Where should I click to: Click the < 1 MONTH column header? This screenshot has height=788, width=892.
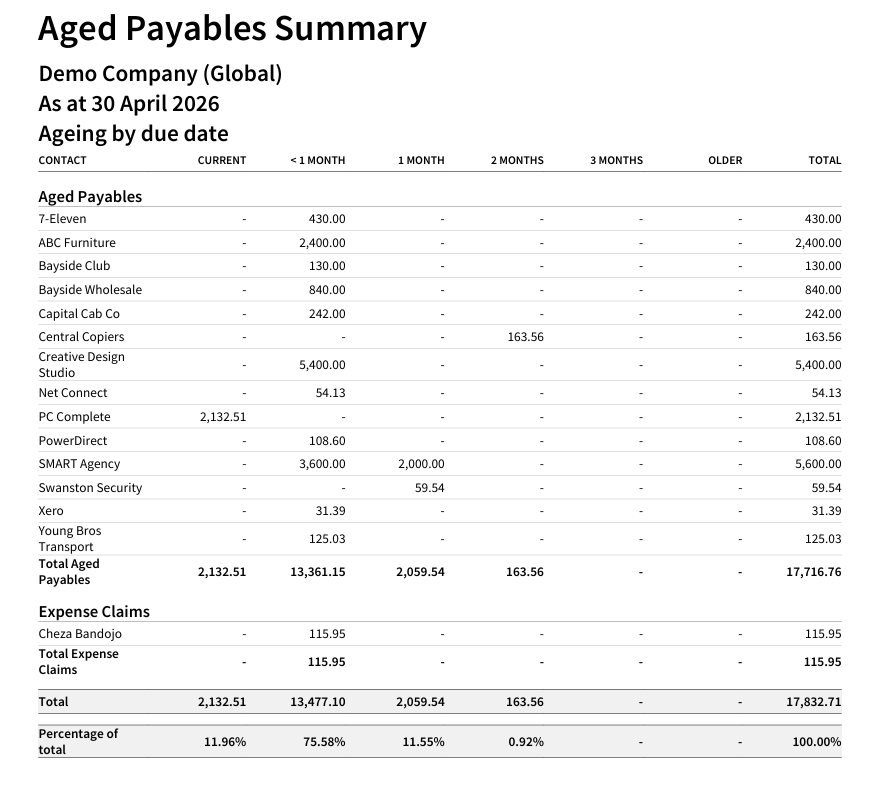pyautogui.click(x=317, y=160)
